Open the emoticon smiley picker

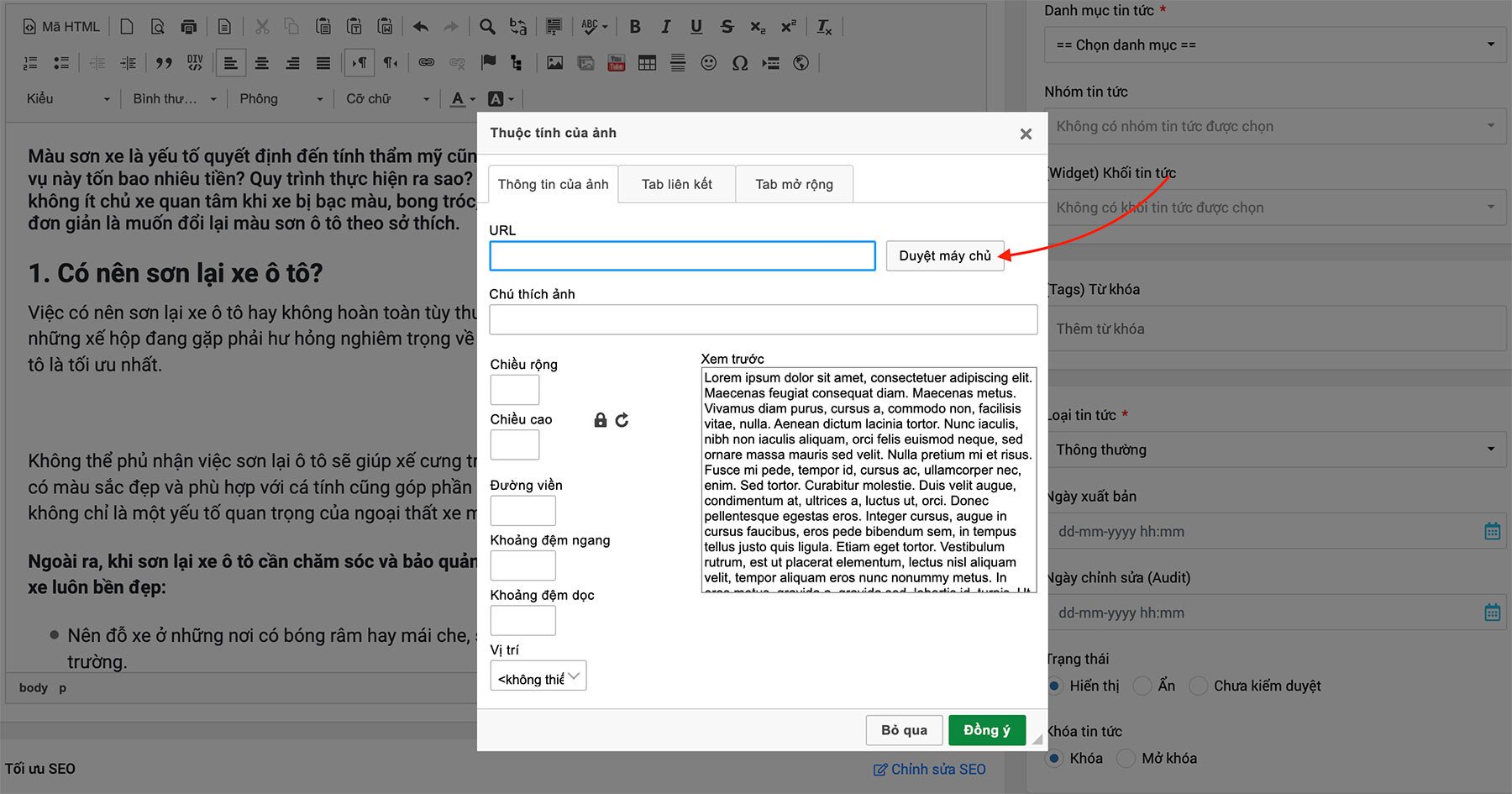click(709, 63)
